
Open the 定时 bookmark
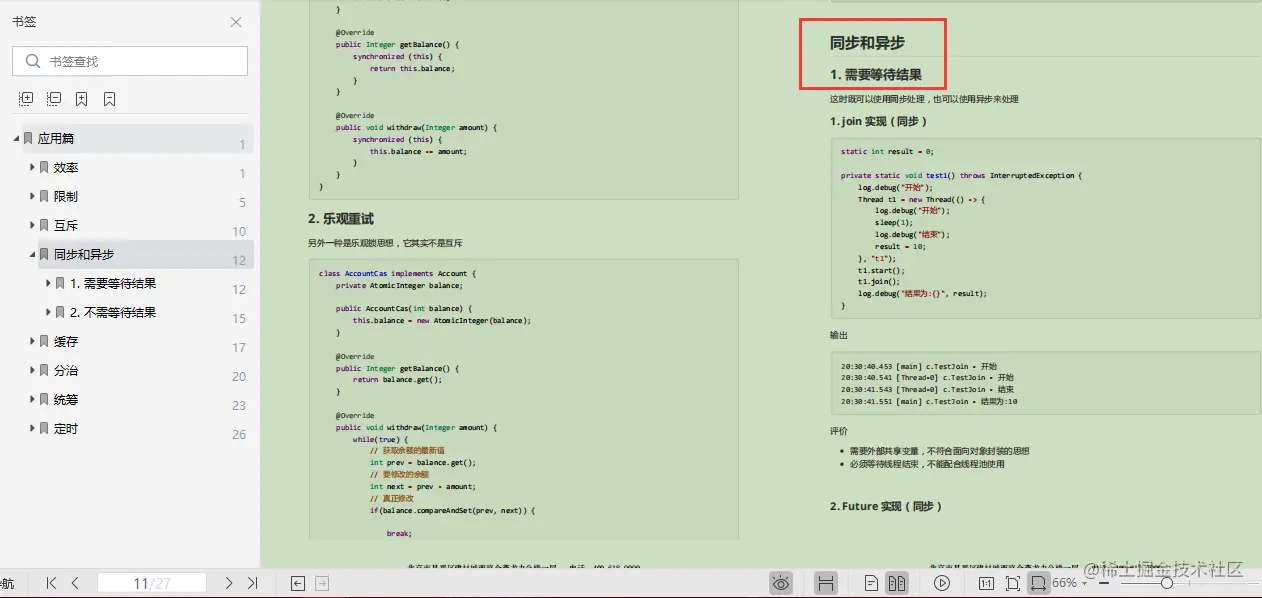(66, 429)
